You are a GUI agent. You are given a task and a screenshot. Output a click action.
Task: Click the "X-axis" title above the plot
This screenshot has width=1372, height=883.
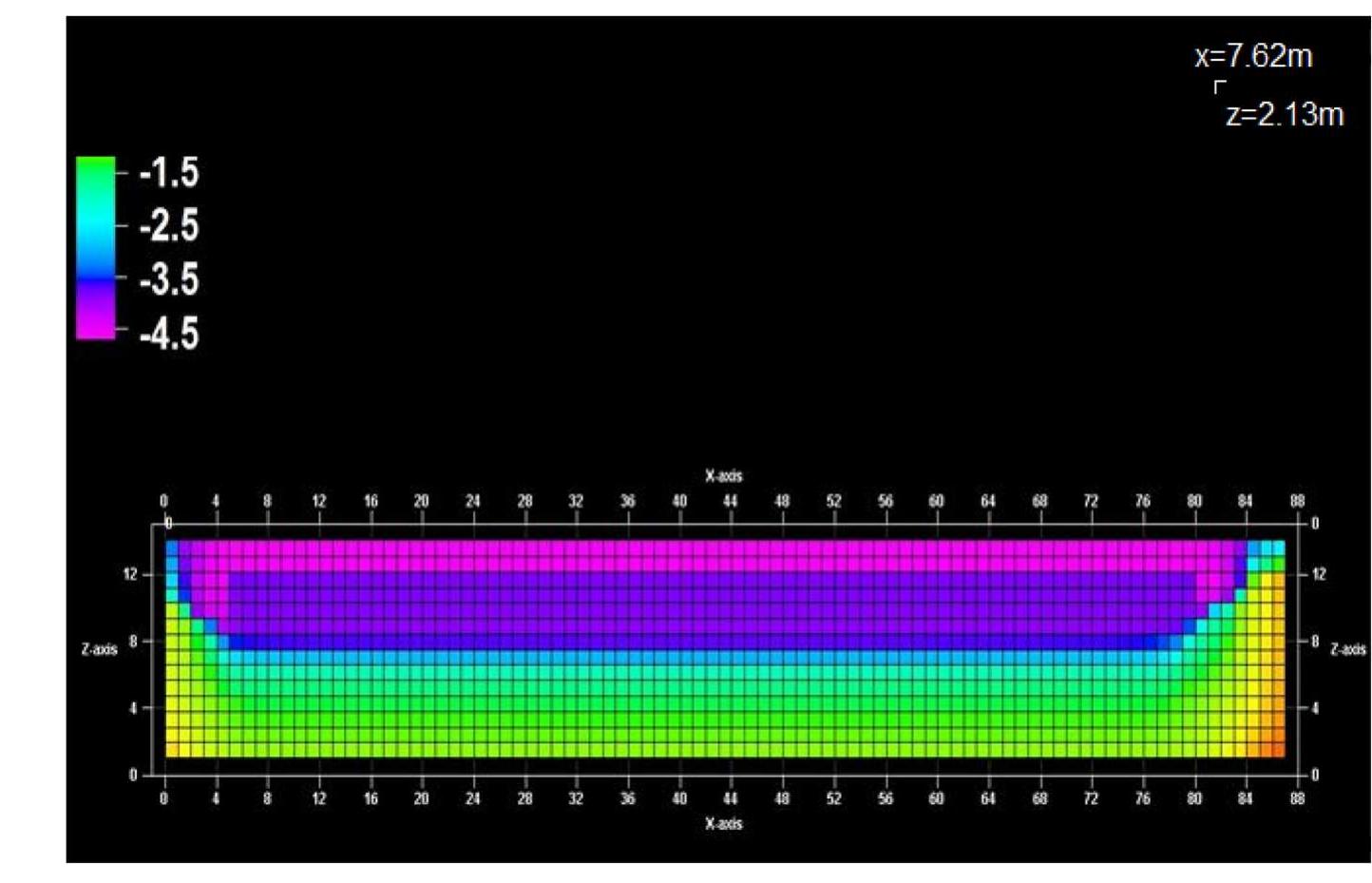[x=724, y=475]
